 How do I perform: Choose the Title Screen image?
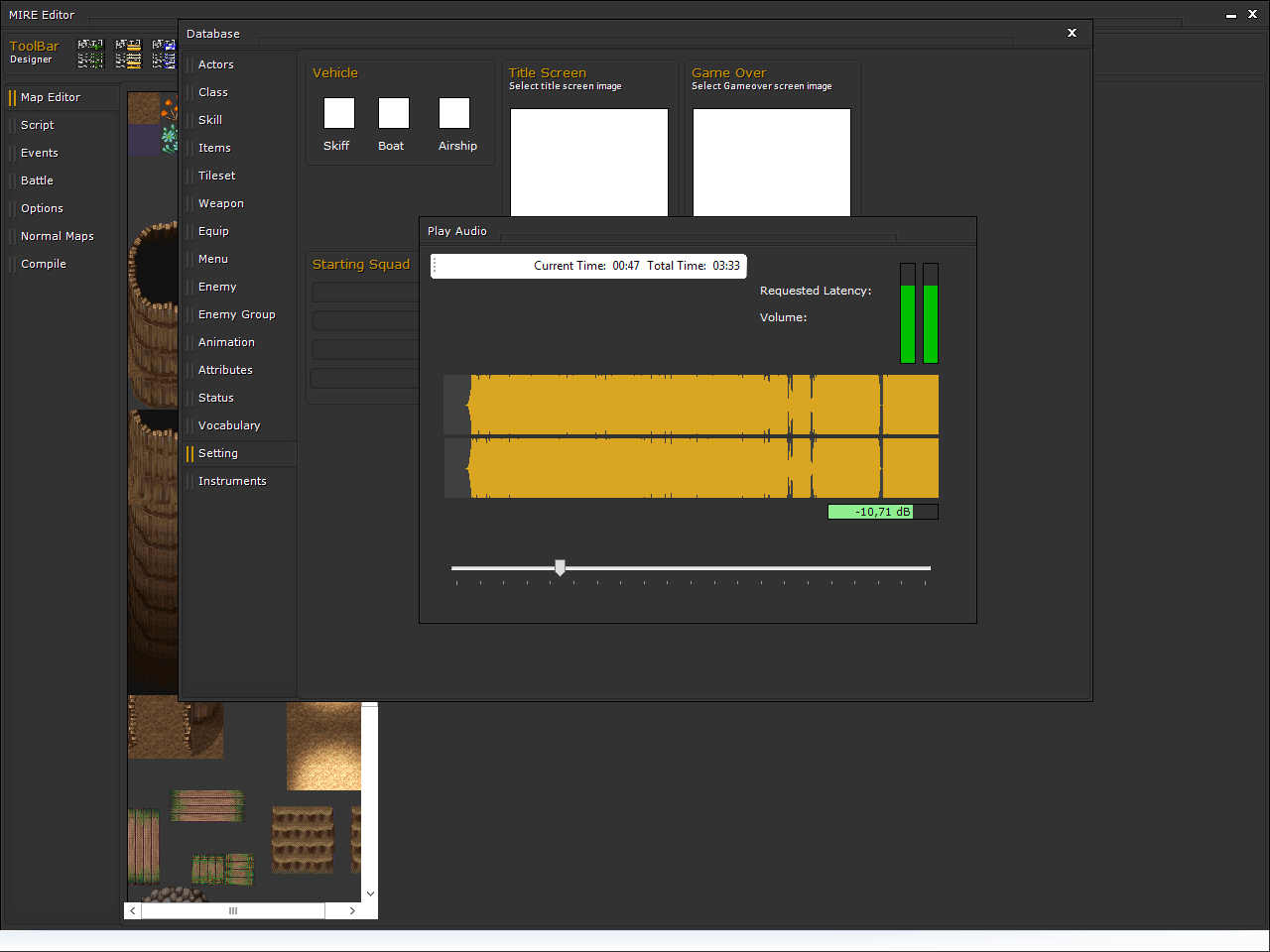tap(589, 163)
